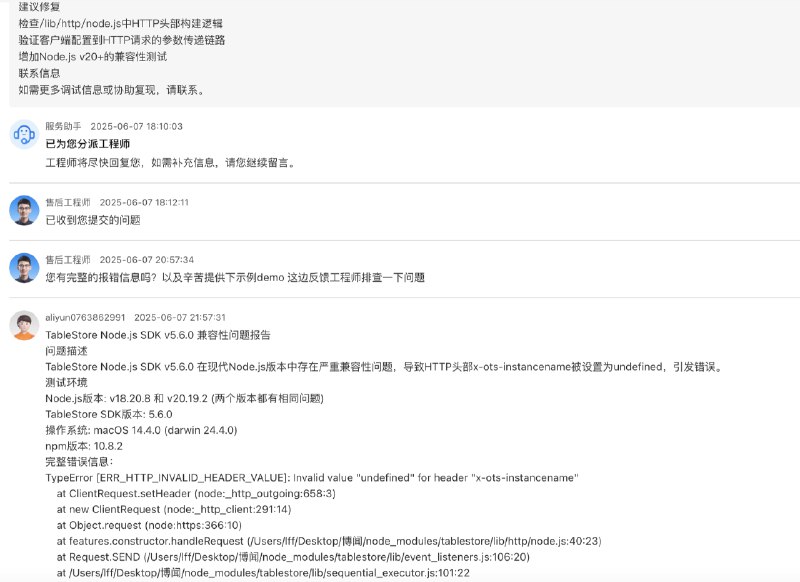Click stack line at features.constructor.handleRequest
The width and height of the screenshot is (800, 582).
click(329, 541)
